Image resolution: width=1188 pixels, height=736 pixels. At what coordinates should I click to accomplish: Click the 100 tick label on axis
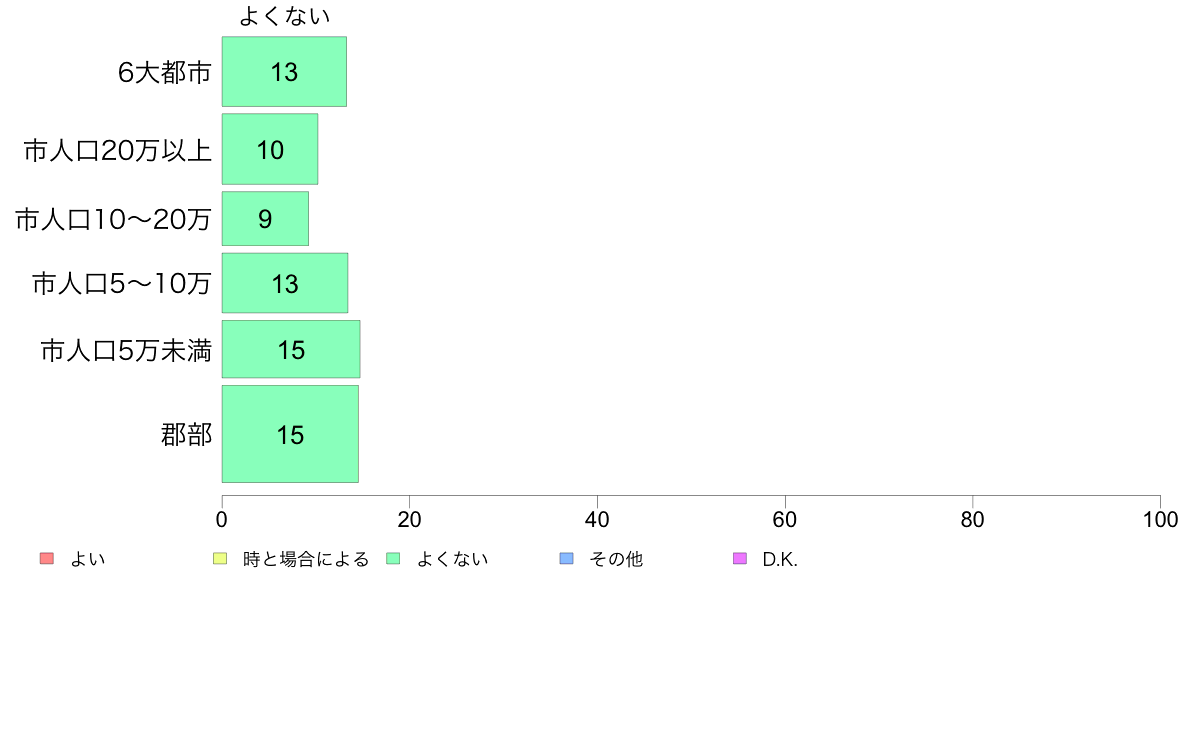(1160, 519)
